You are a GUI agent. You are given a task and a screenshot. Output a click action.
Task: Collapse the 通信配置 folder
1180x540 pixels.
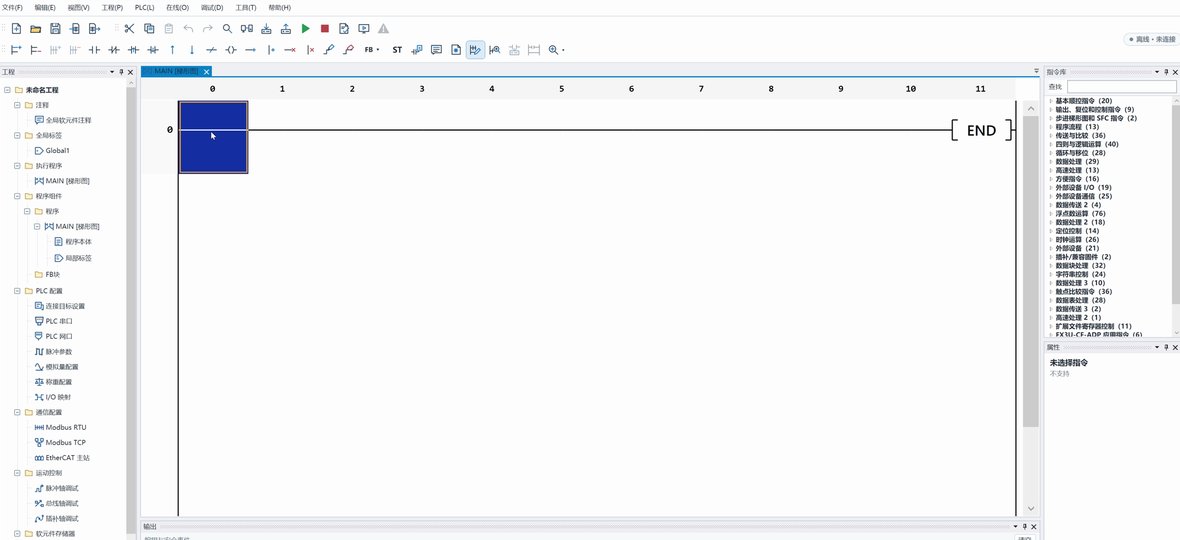point(17,412)
